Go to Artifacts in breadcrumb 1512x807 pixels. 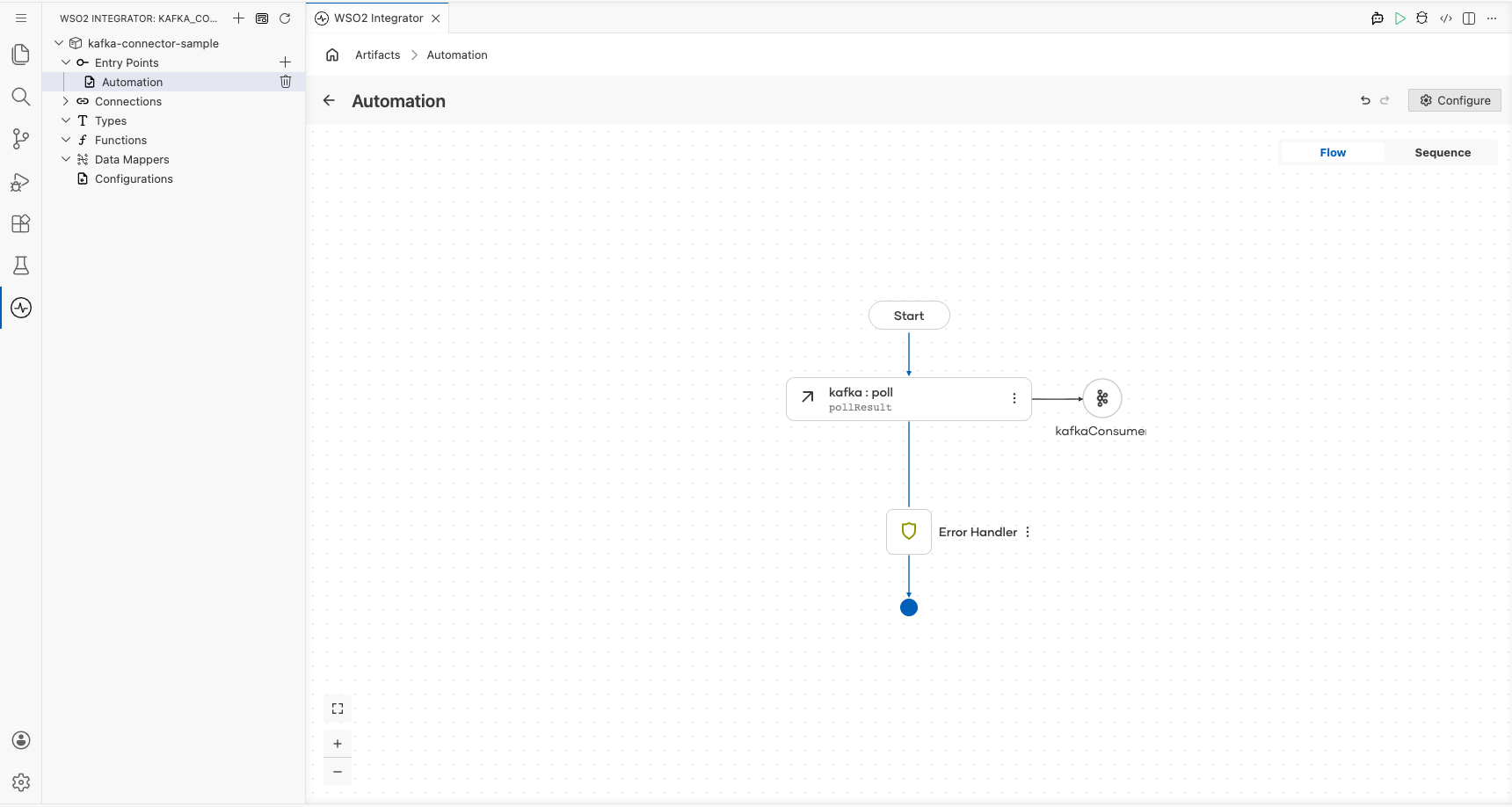pos(378,55)
